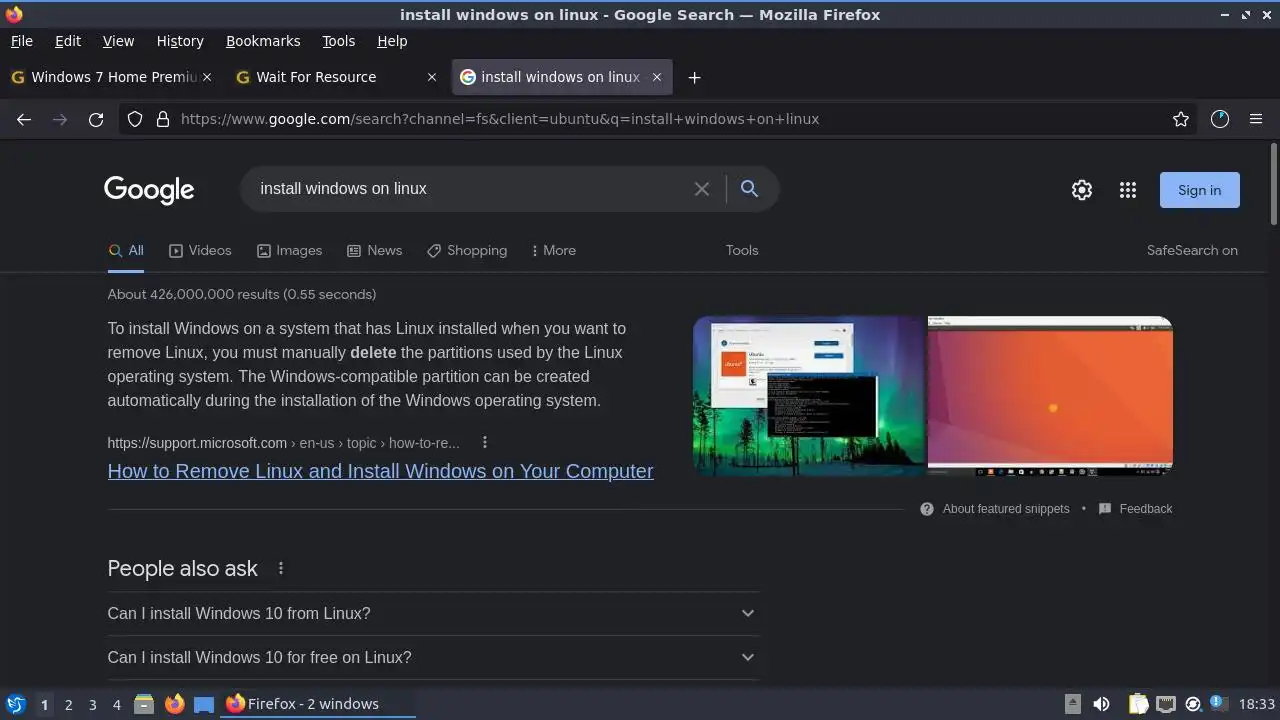
Task: Open the View menu
Action: coord(118,41)
